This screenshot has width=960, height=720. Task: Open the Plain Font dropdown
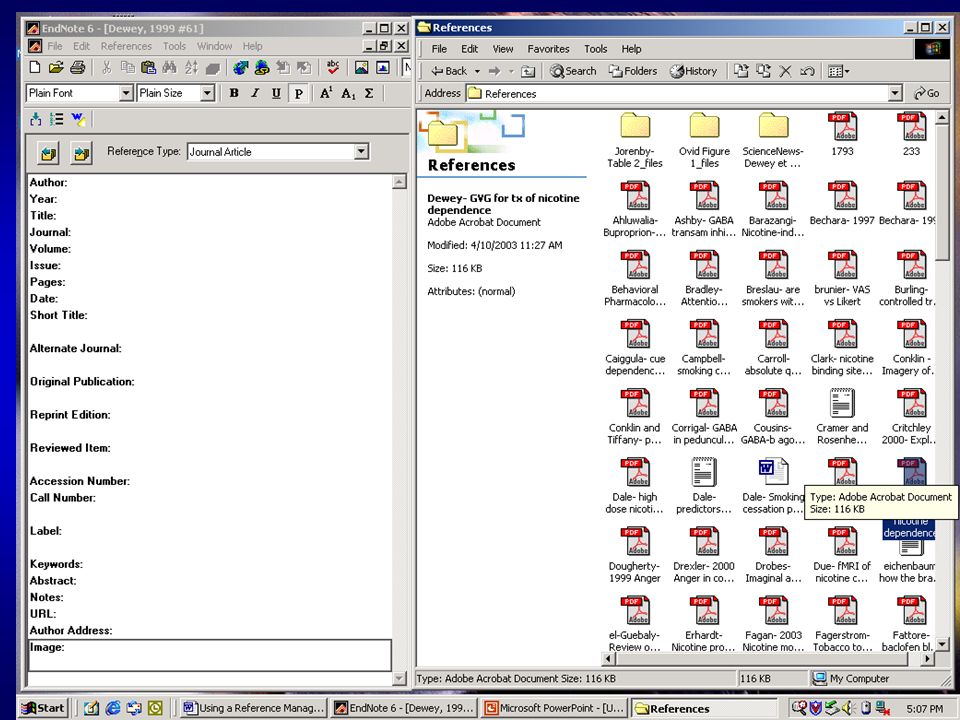(126, 93)
